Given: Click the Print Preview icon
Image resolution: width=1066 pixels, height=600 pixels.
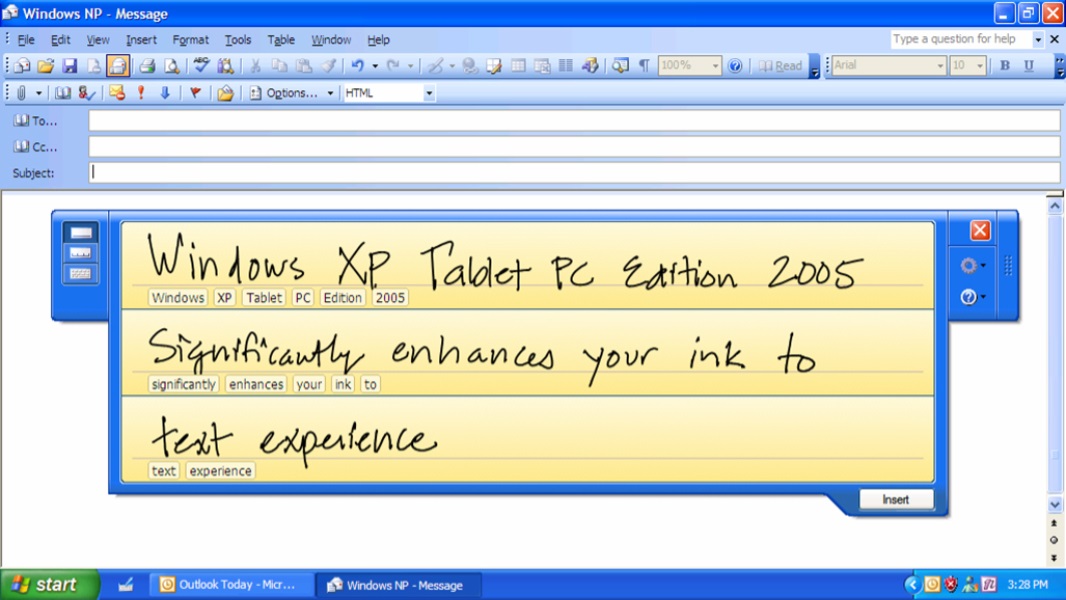Looking at the screenshot, I should click(172, 66).
